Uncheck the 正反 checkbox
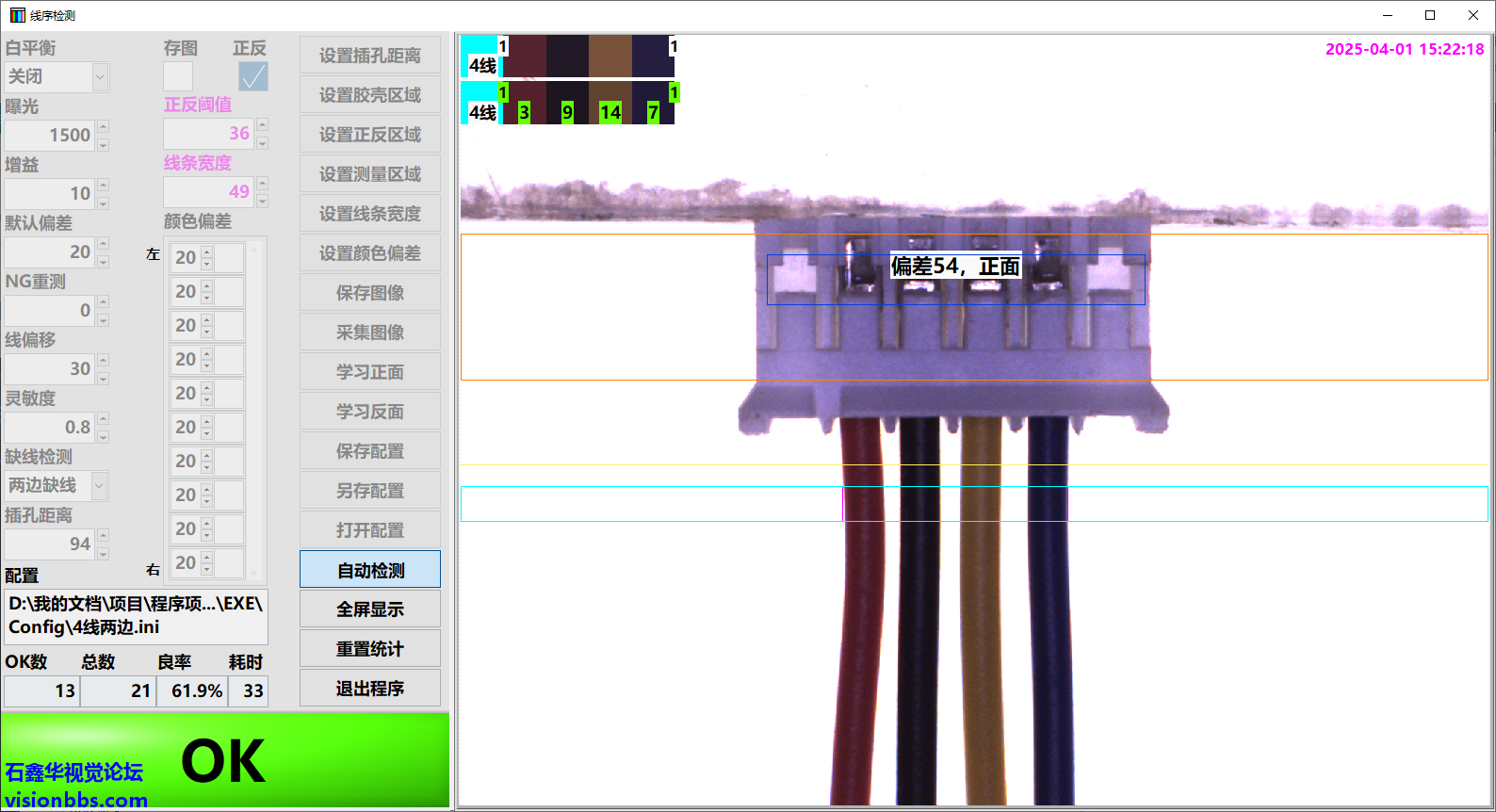Image resolution: width=1496 pixels, height=812 pixels. [x=252, y=76]
